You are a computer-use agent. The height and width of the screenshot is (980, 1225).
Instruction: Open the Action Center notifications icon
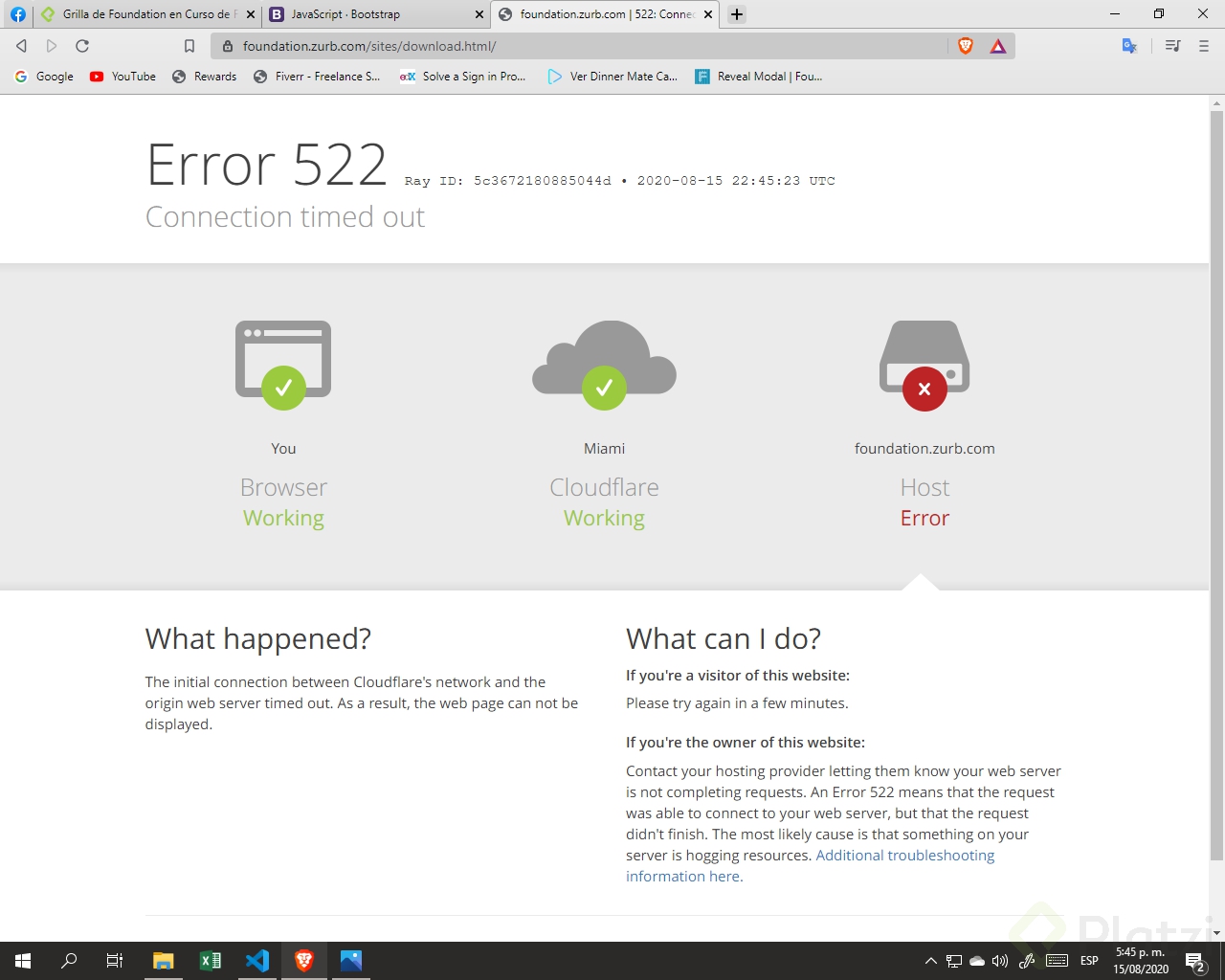[1195, 961]
